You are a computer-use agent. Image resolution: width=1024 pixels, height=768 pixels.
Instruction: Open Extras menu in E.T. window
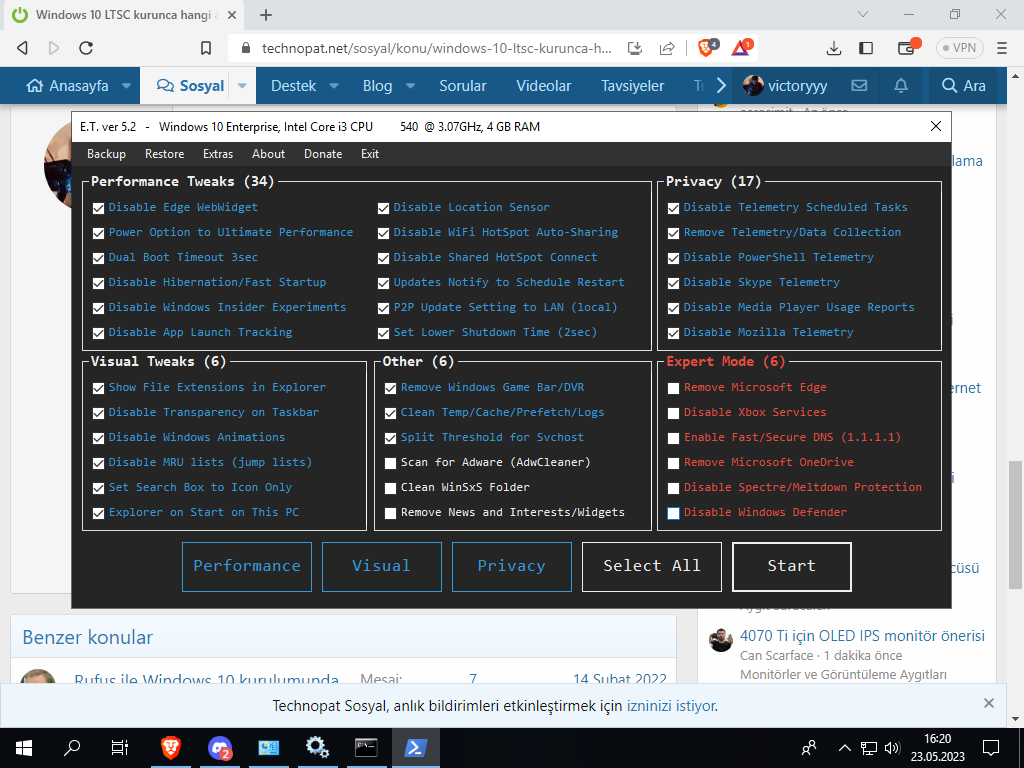pyautogui.click(x=218, y=154)
